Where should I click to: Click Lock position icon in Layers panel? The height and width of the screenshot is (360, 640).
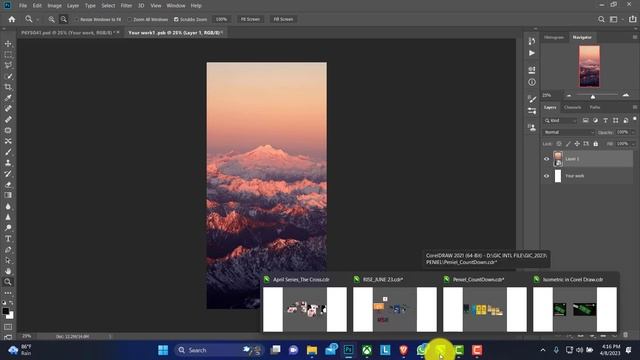[577, 144]
